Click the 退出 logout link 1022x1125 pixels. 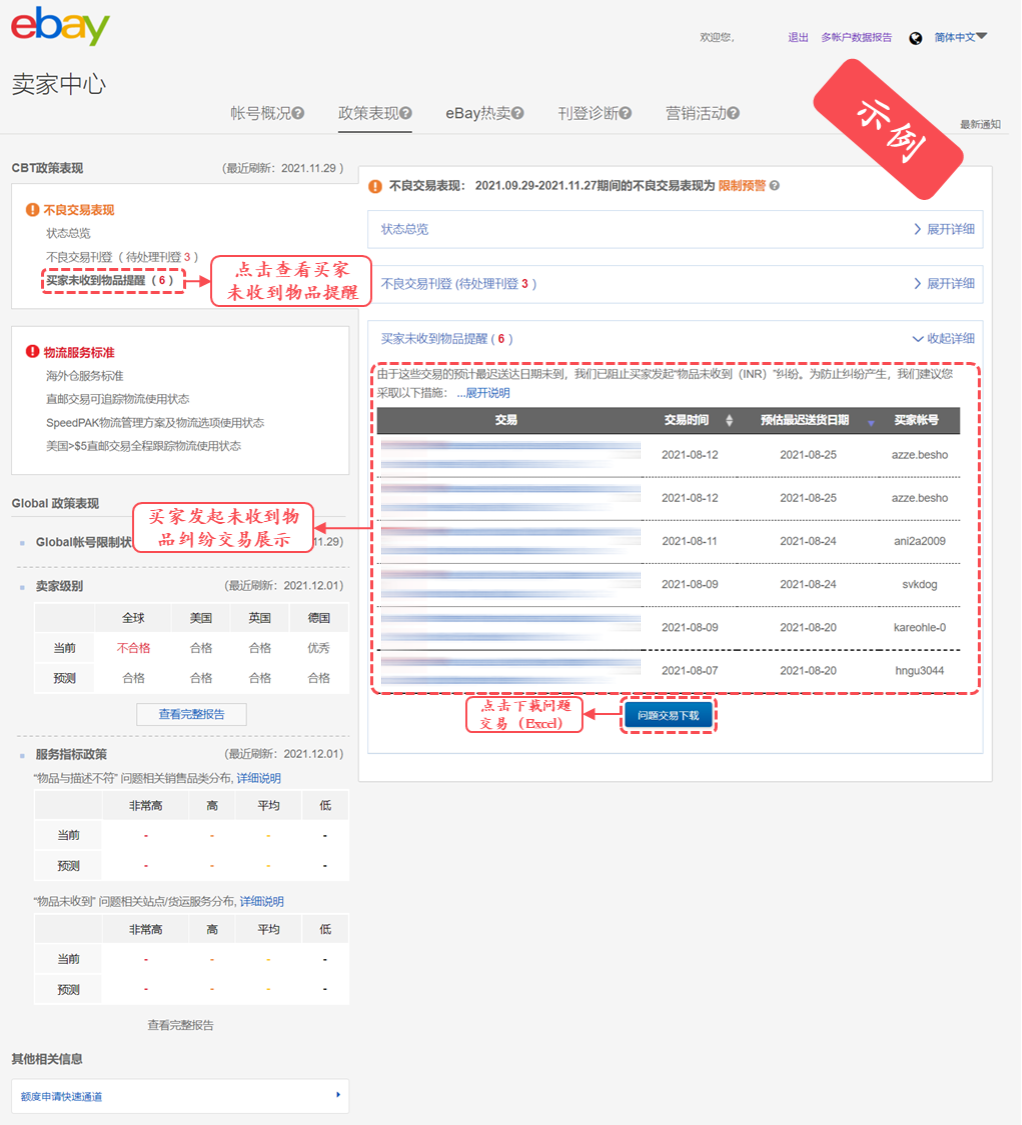pyautogui.click(x=797, y=39)
